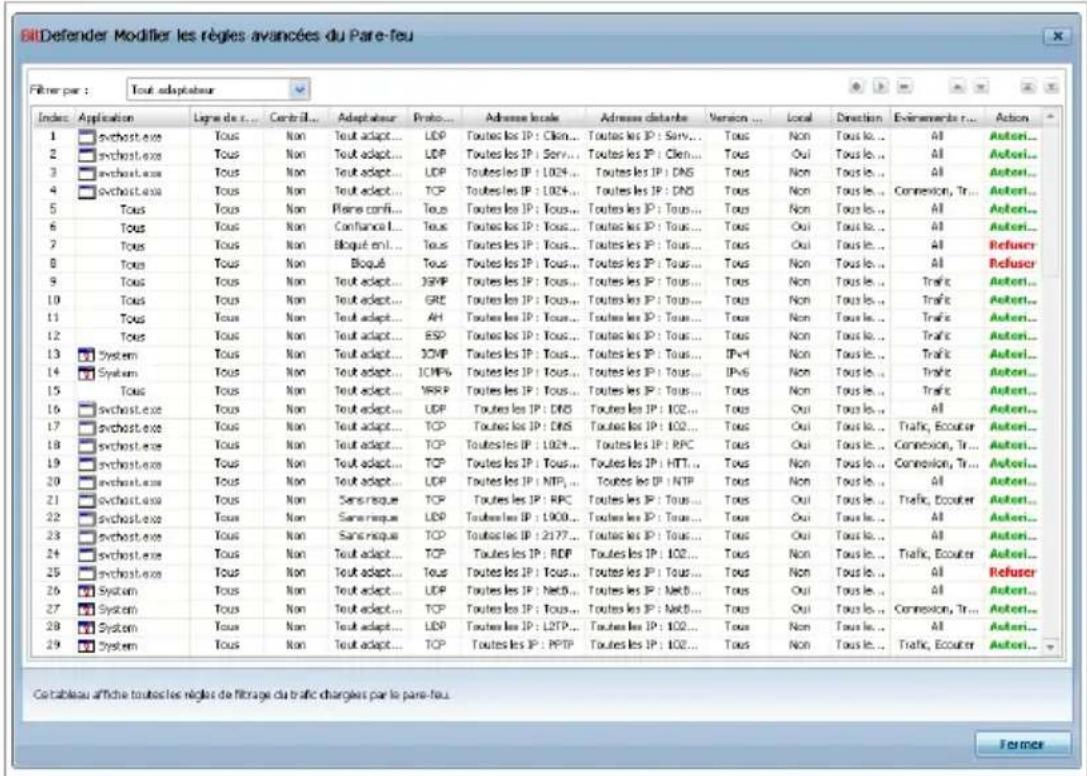The width and height of the screenshot is (1087, 776).
Task: Click the table scrollbar up arrow
Action: pyautogui.click(x=1050, y=117)
